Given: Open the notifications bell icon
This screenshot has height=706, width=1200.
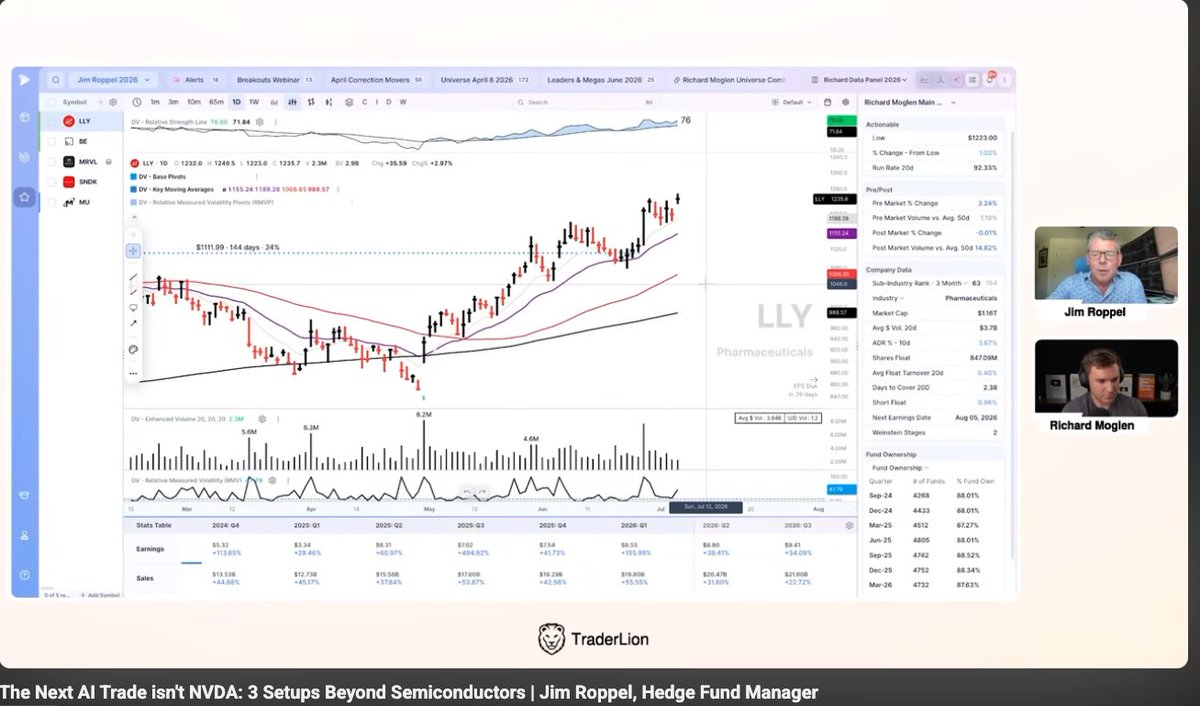Looking at the screenshot, I should pos(990,80).
